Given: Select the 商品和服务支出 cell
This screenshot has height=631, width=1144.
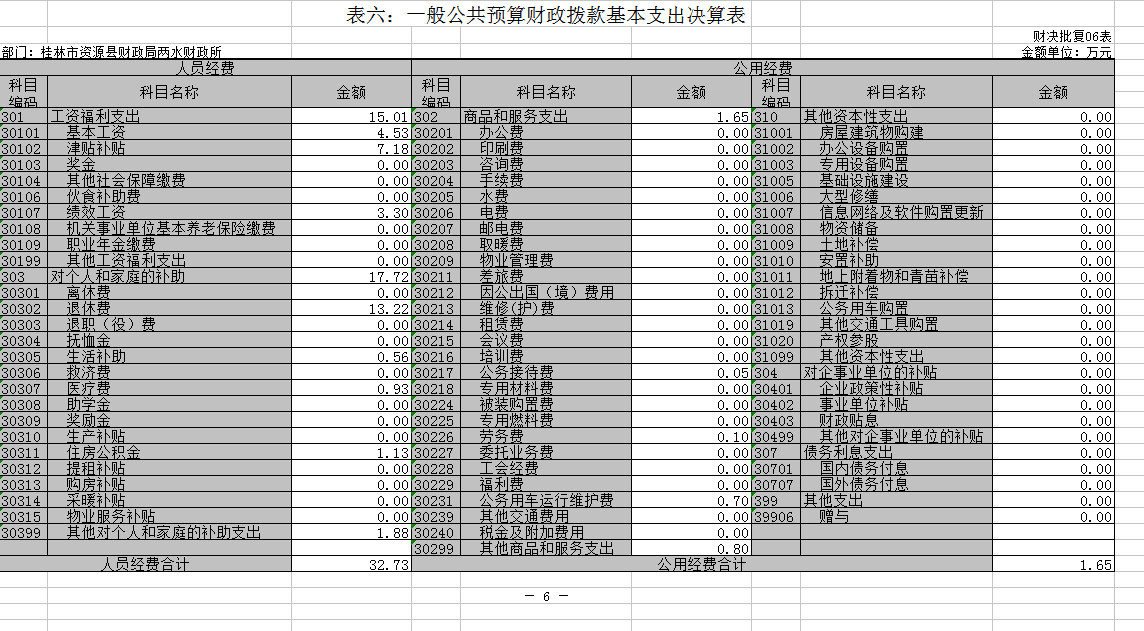Looking at the screenshot, I should [516, 117].
